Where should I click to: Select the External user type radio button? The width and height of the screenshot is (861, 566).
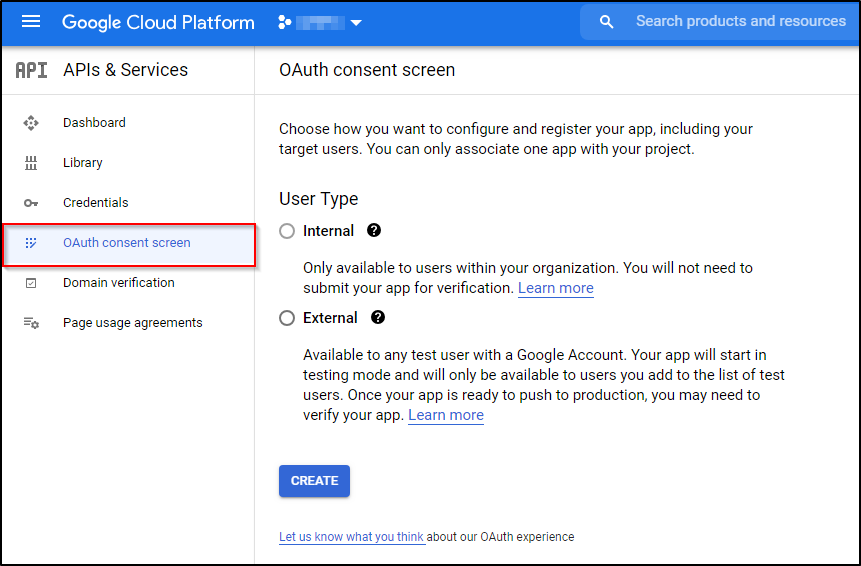click(x=287, y=318)
